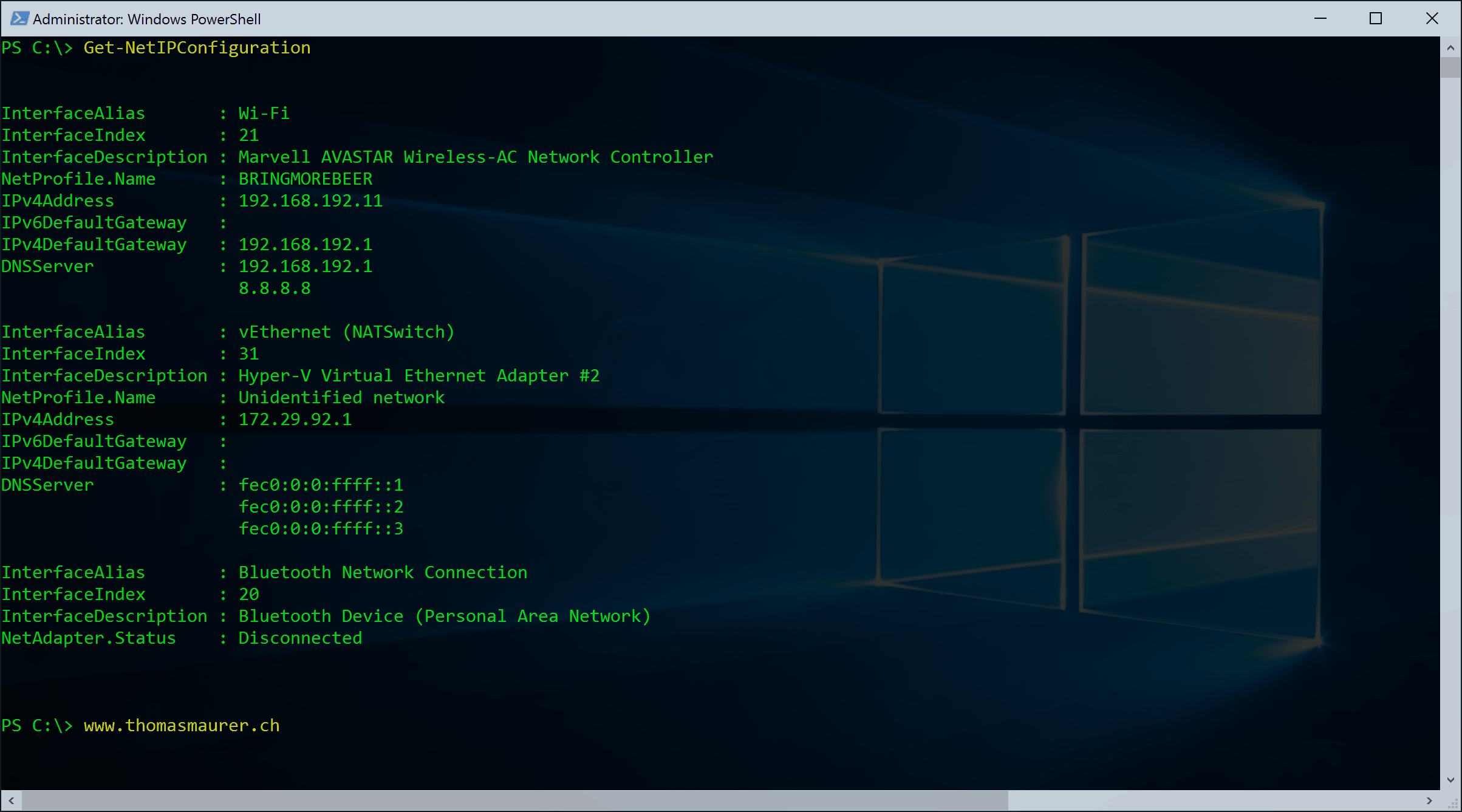Click the fec0:0:0:ffff::3 DNS entry
The height and width of the screenshot is (812, 1462).
[x=321, y=529]
